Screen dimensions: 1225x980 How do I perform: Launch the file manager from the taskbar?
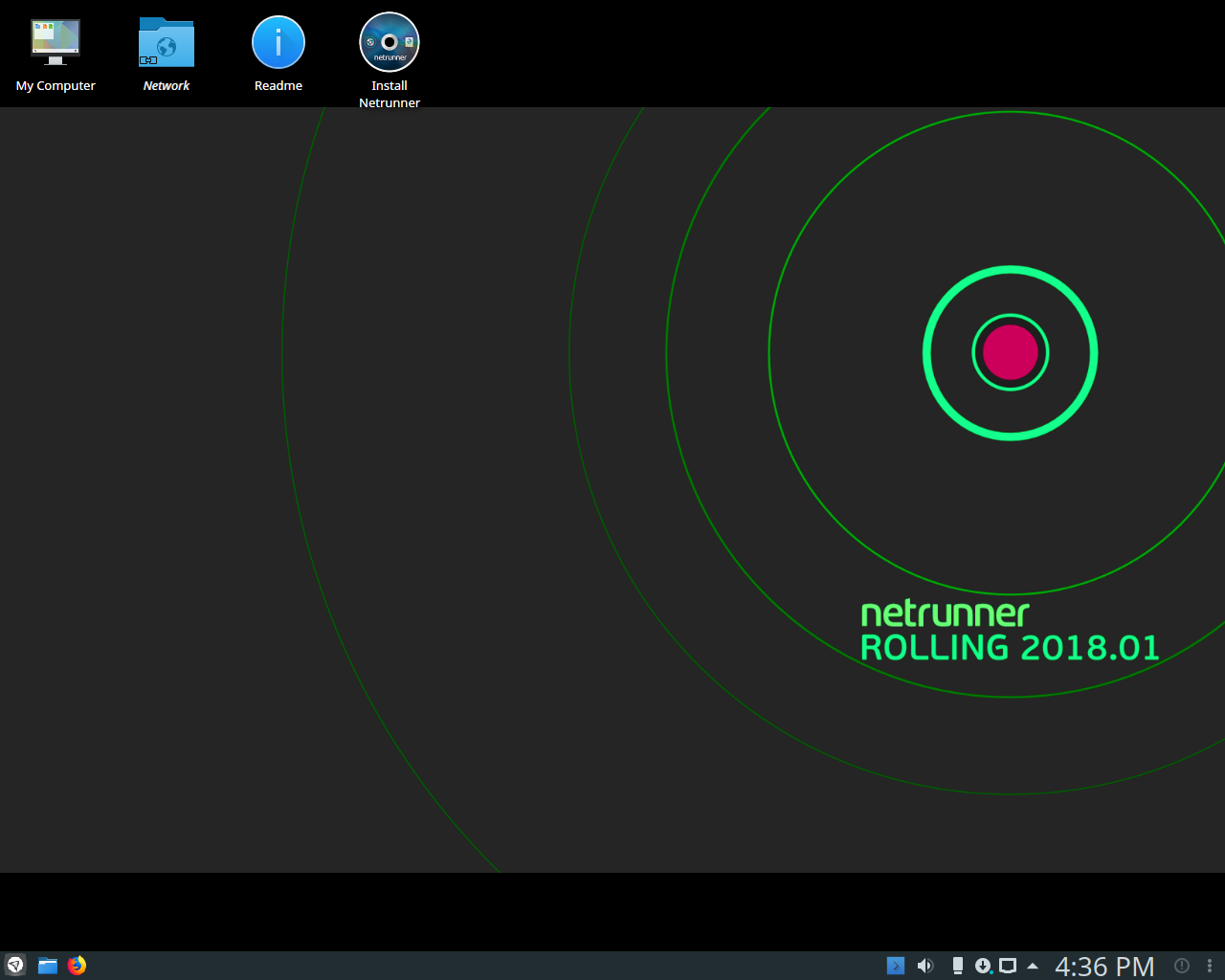click(x=48, y=965)
